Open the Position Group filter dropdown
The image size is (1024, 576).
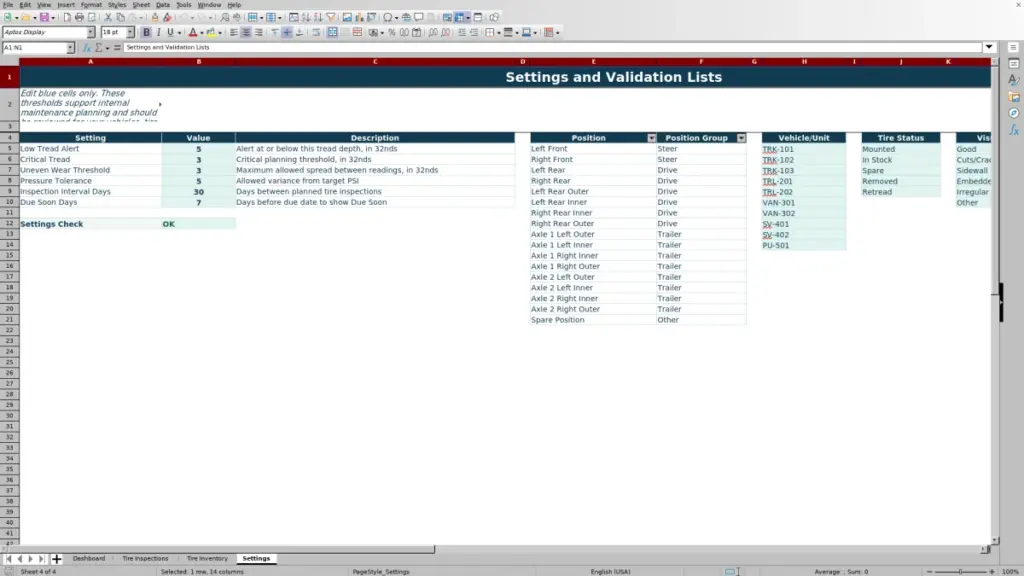point(741,138)
